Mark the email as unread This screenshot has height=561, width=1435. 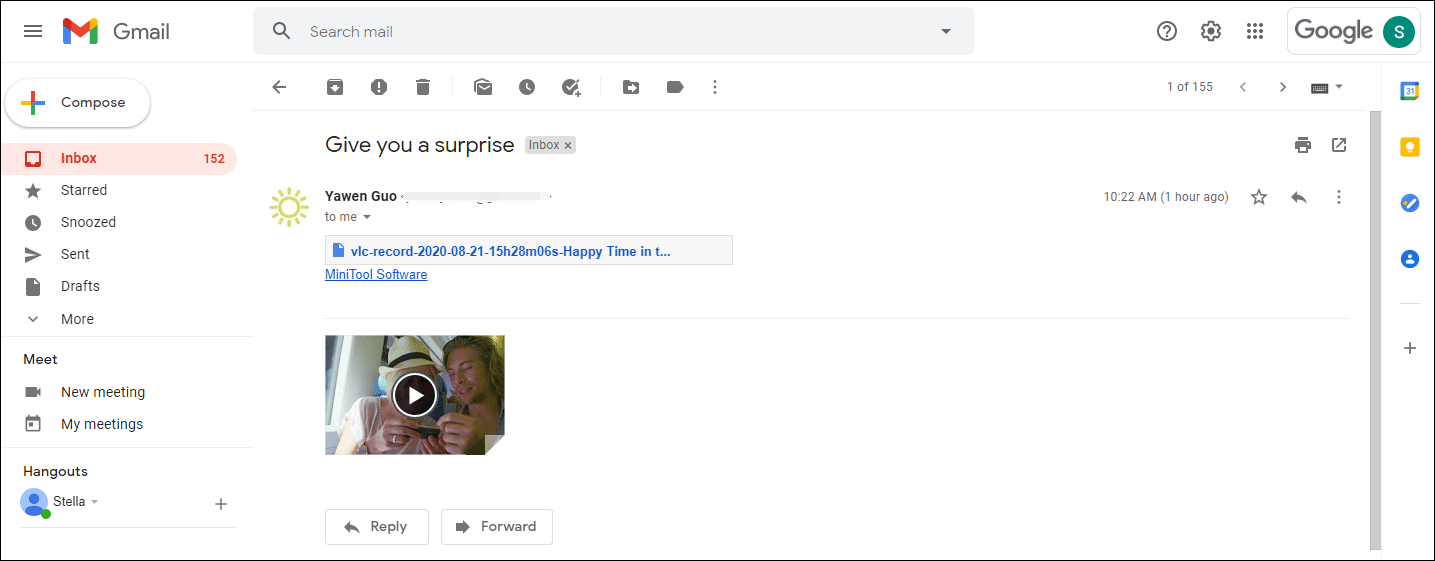click(483, 87)
